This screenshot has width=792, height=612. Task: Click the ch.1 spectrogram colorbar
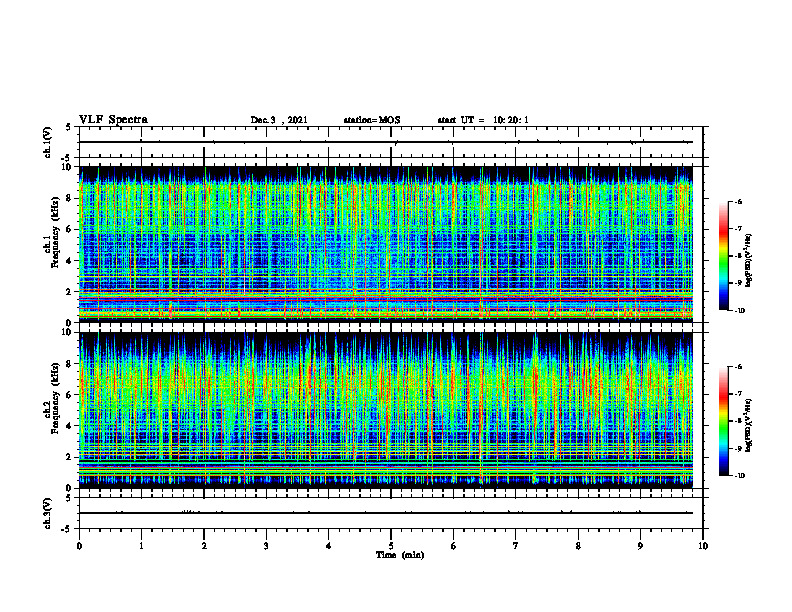(x=723, y=256)
